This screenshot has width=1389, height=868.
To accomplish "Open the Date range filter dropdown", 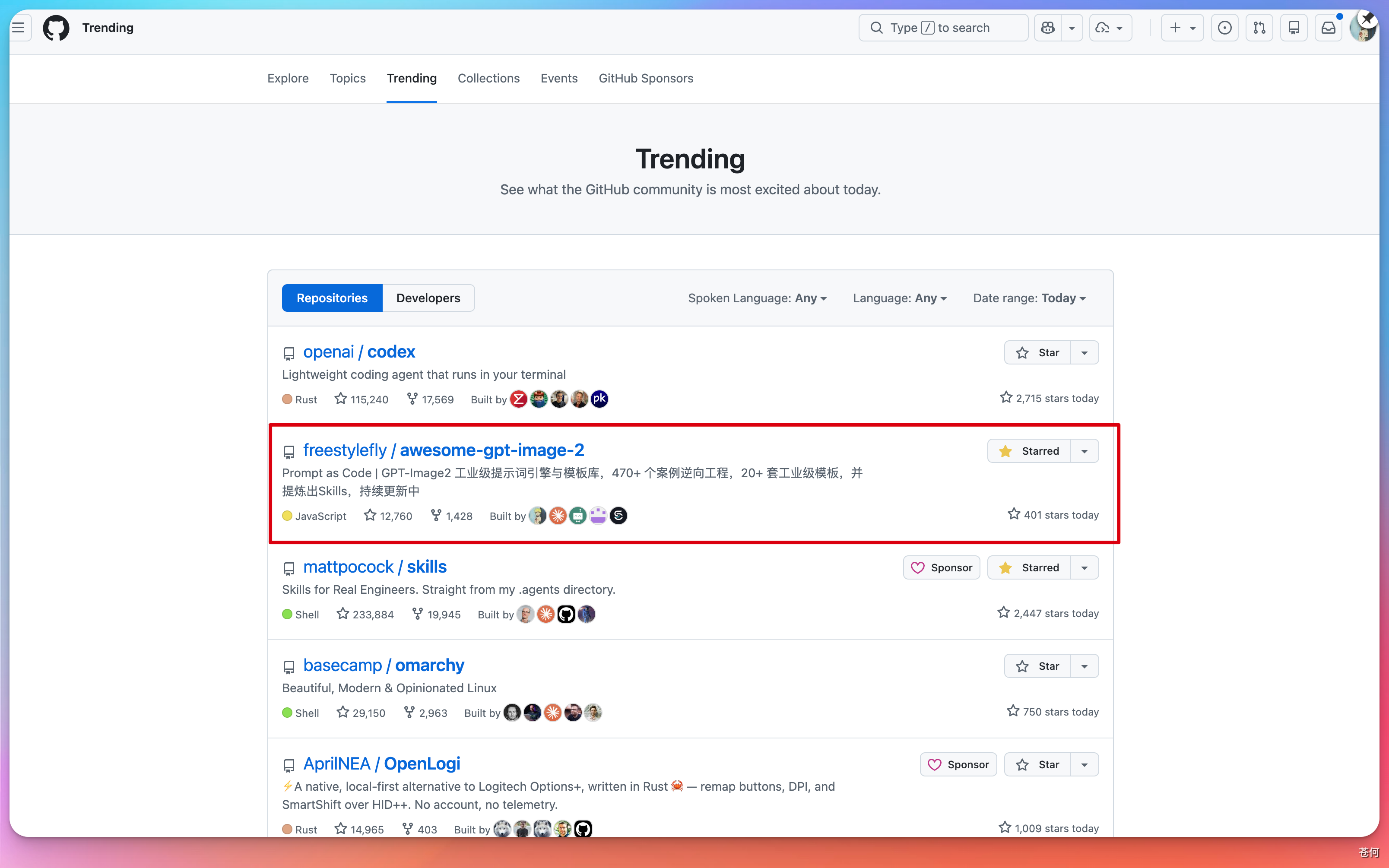I will (x=1029, y=298).
